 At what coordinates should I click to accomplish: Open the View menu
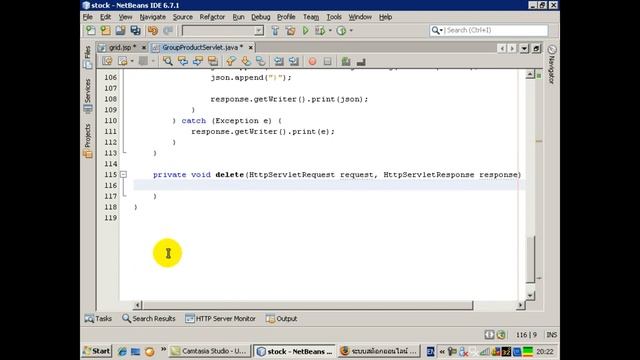pyautogui.click(x=125, y=17)
